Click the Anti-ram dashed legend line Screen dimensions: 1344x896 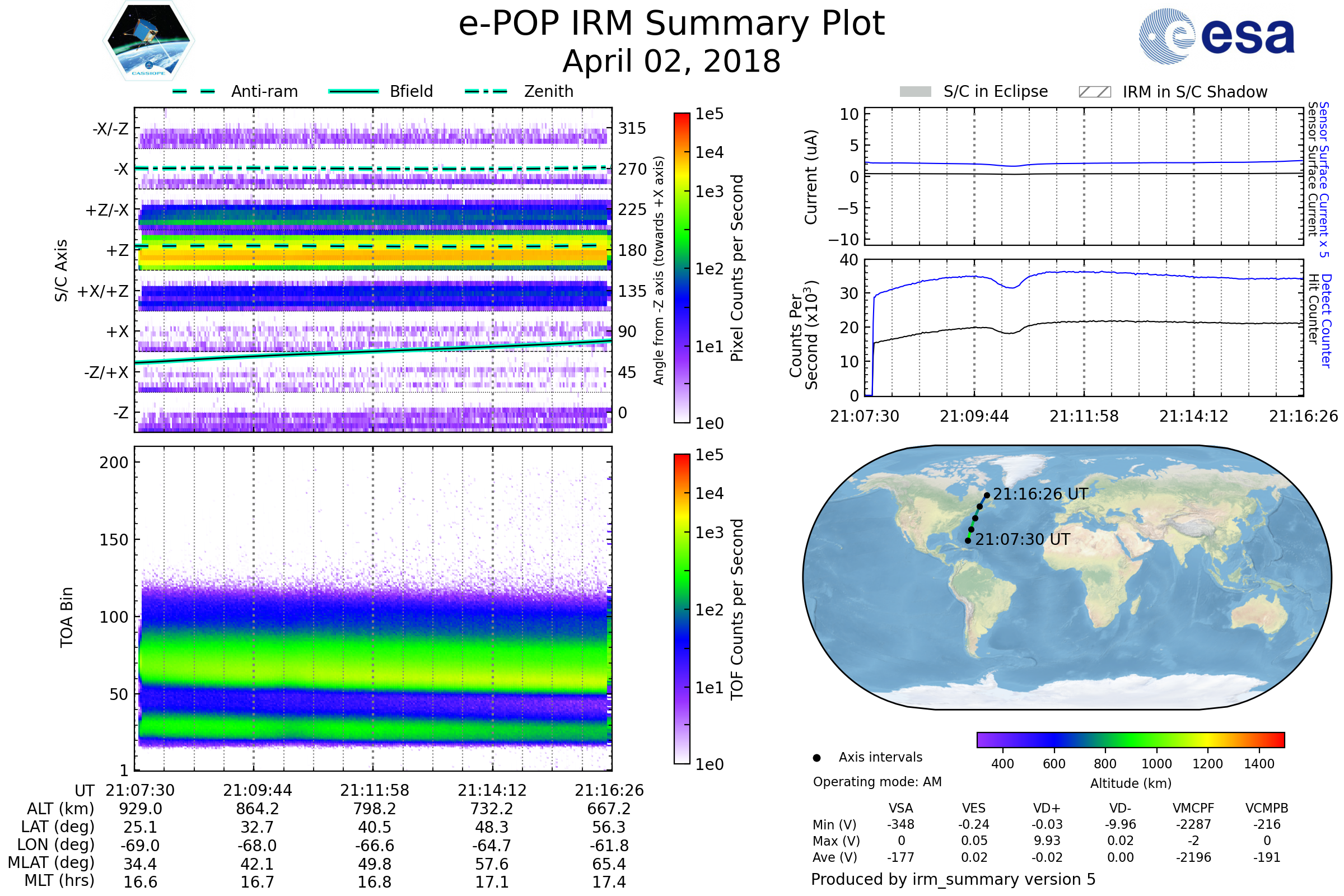pos(194,91)
